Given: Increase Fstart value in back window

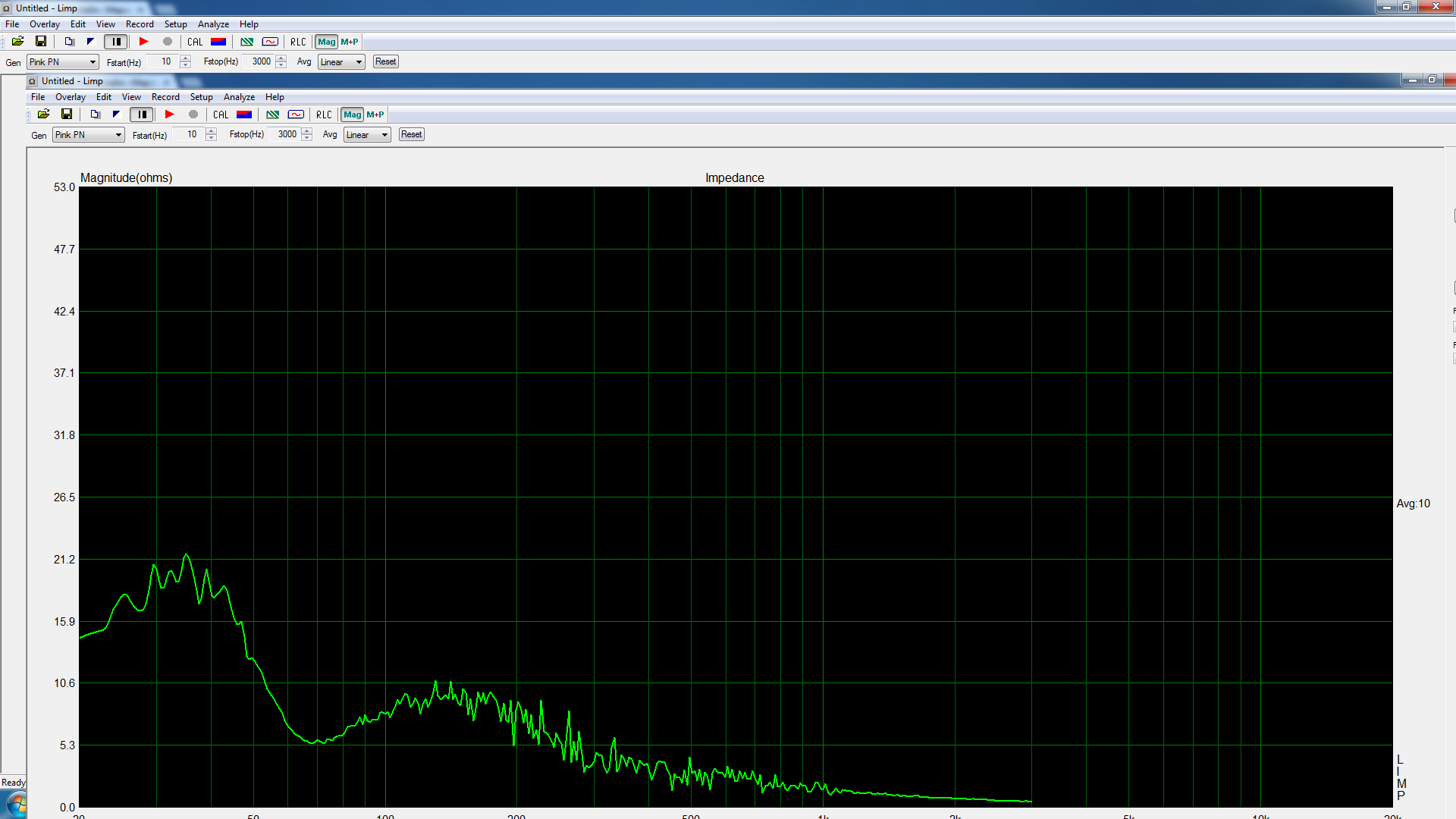Looking at the screenshot, I should [186, 58].
